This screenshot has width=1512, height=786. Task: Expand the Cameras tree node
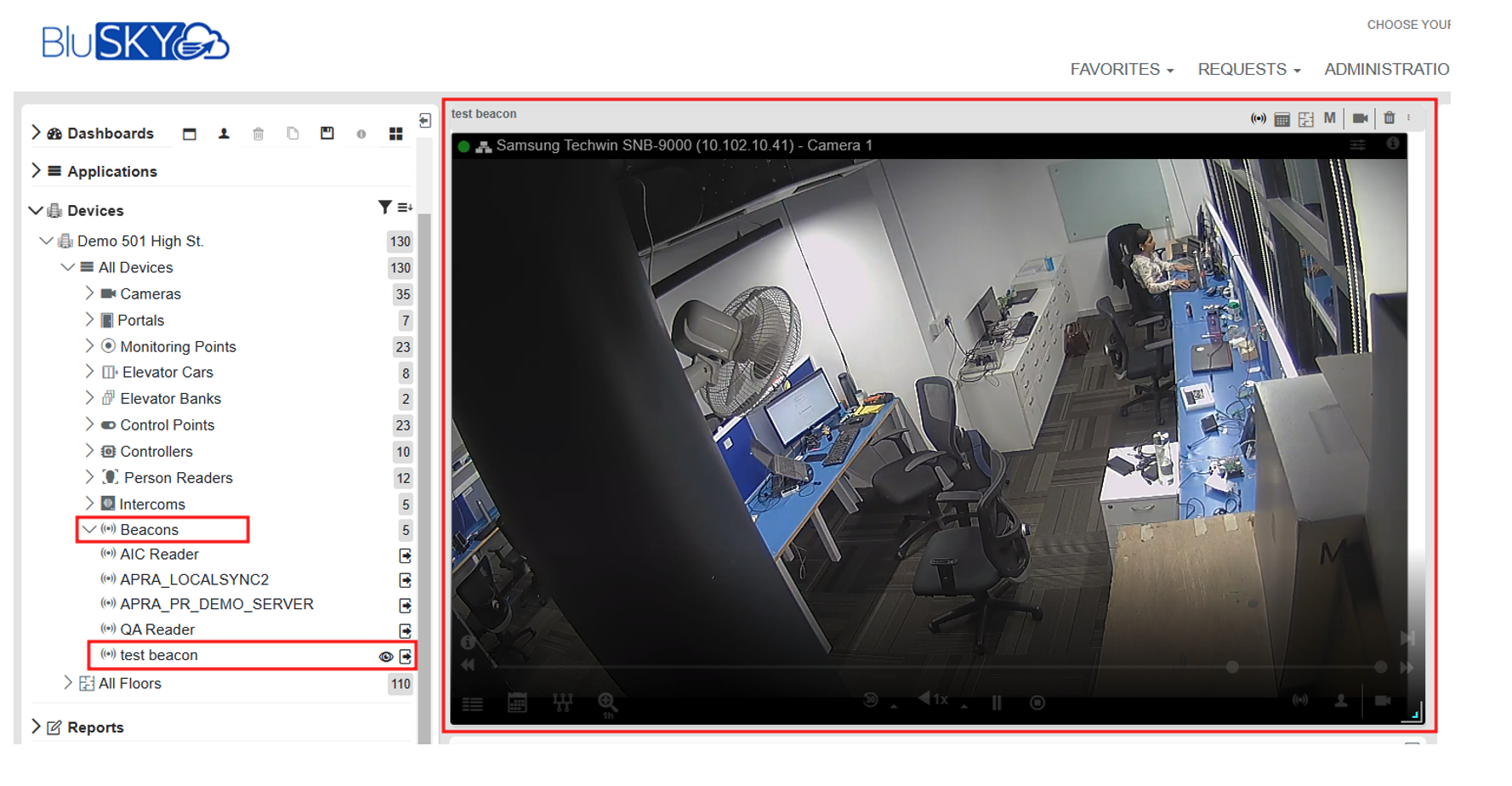pos(89,293)
